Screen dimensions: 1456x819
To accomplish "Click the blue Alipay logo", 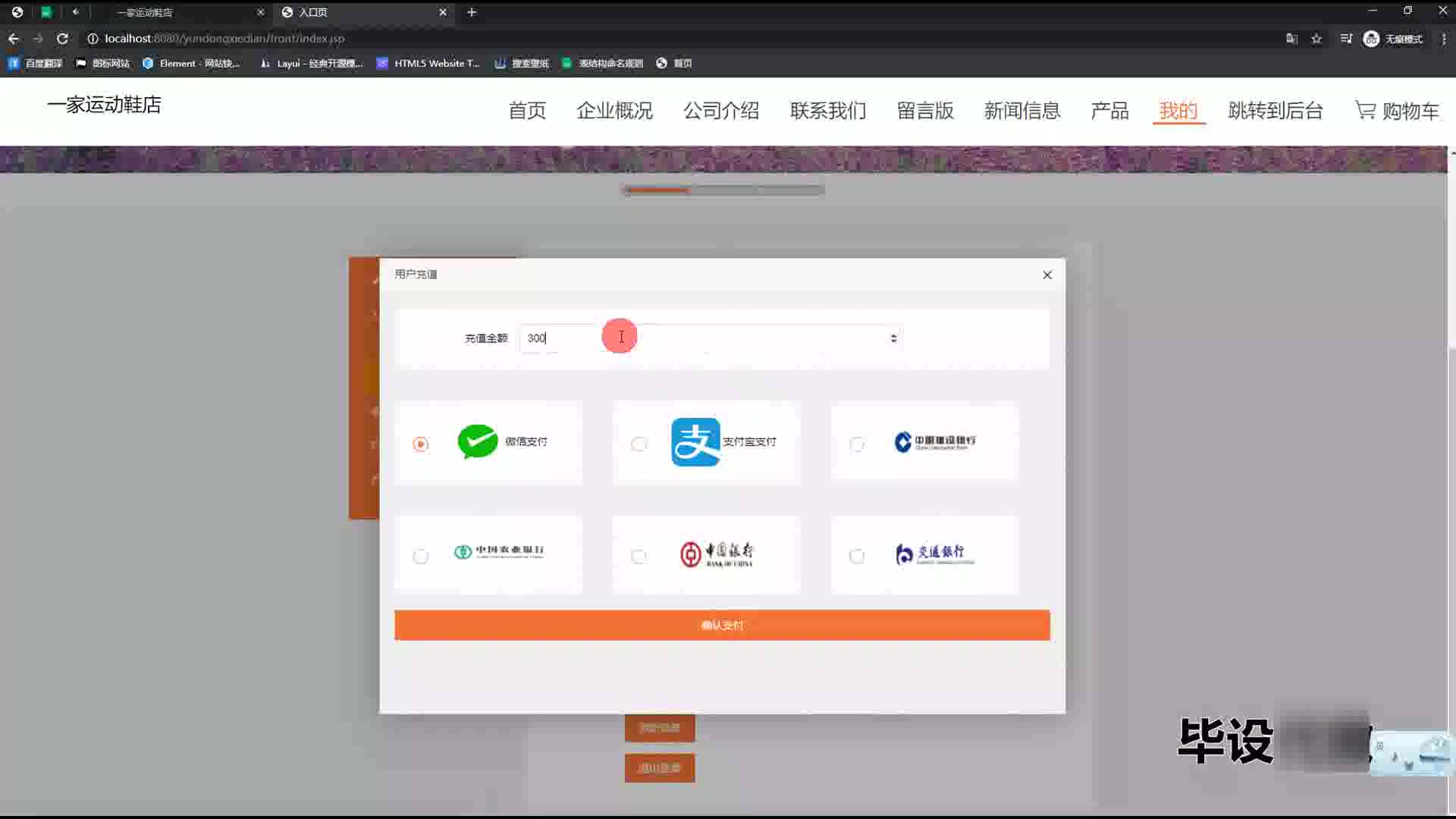I will 695,441.
